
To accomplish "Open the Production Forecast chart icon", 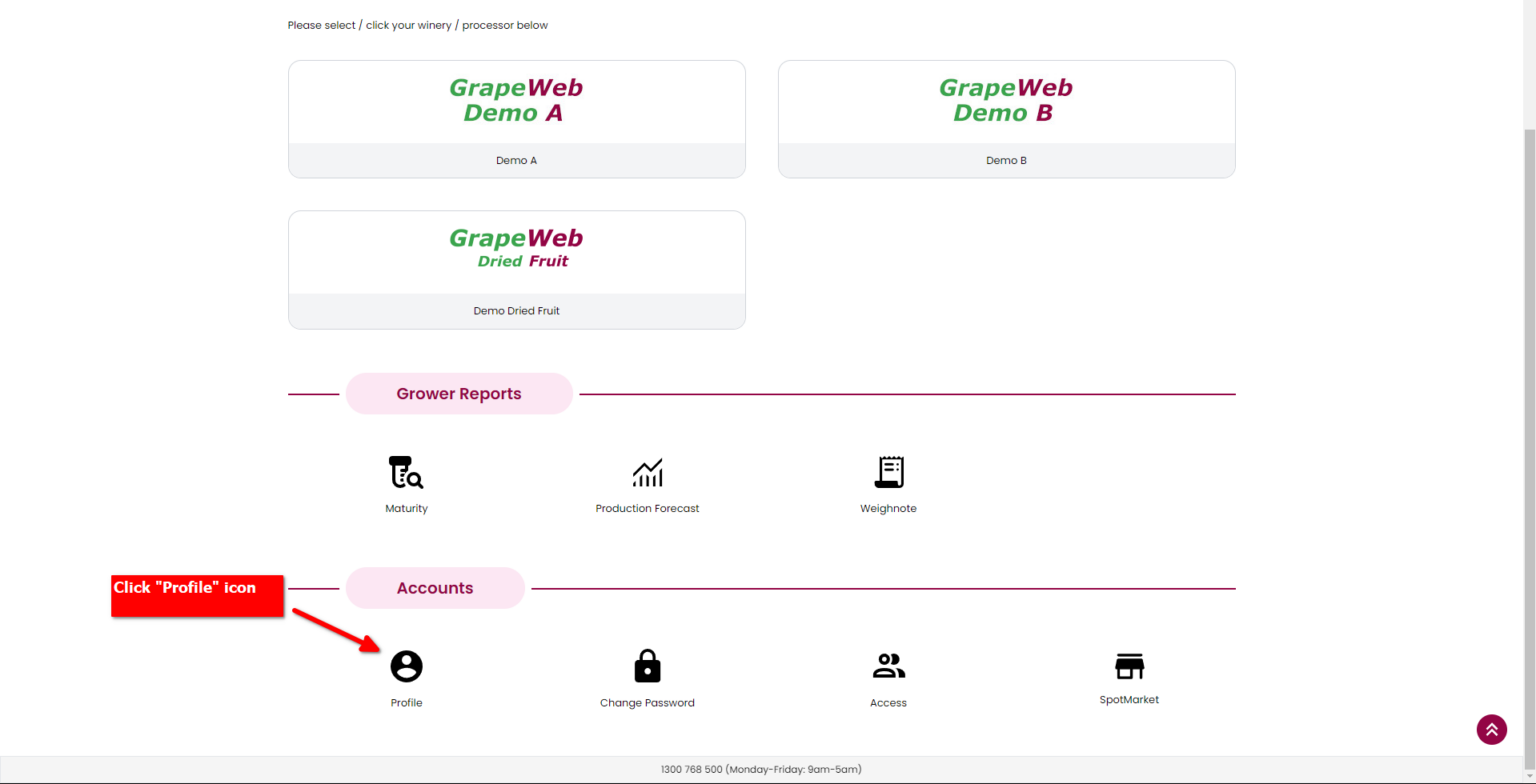I will click(x=647, y=472).
